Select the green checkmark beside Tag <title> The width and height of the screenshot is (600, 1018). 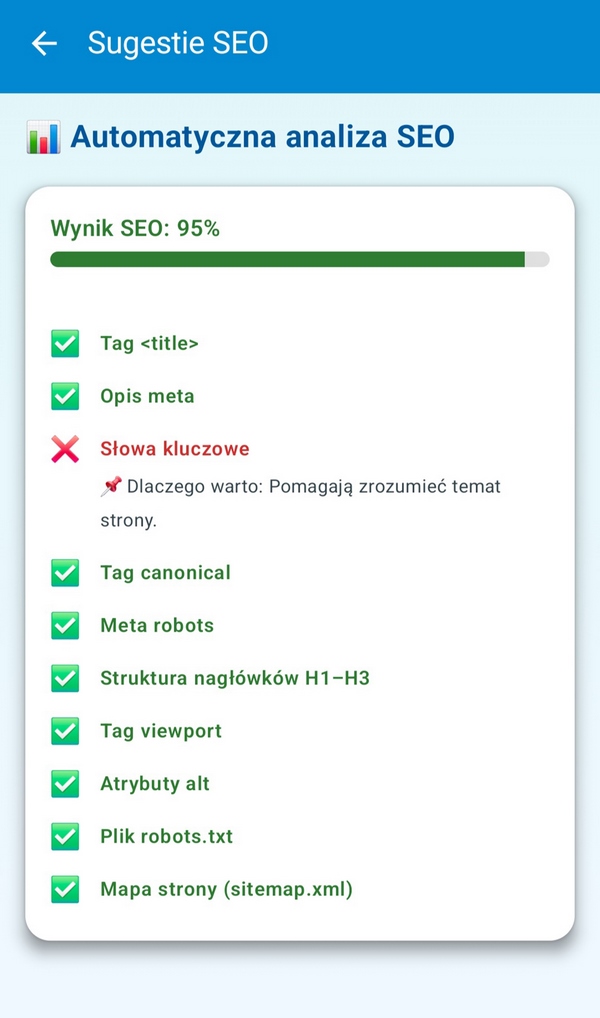click(64, 343)
